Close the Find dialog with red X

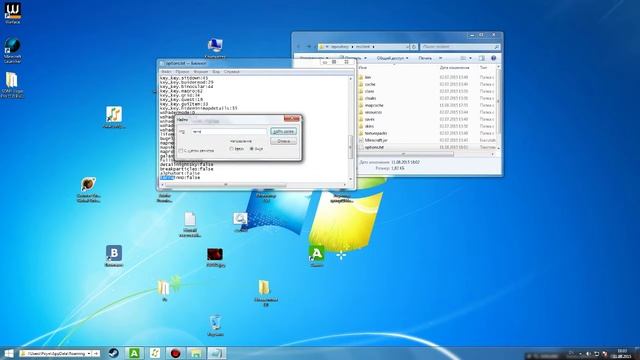pos(292,118)
